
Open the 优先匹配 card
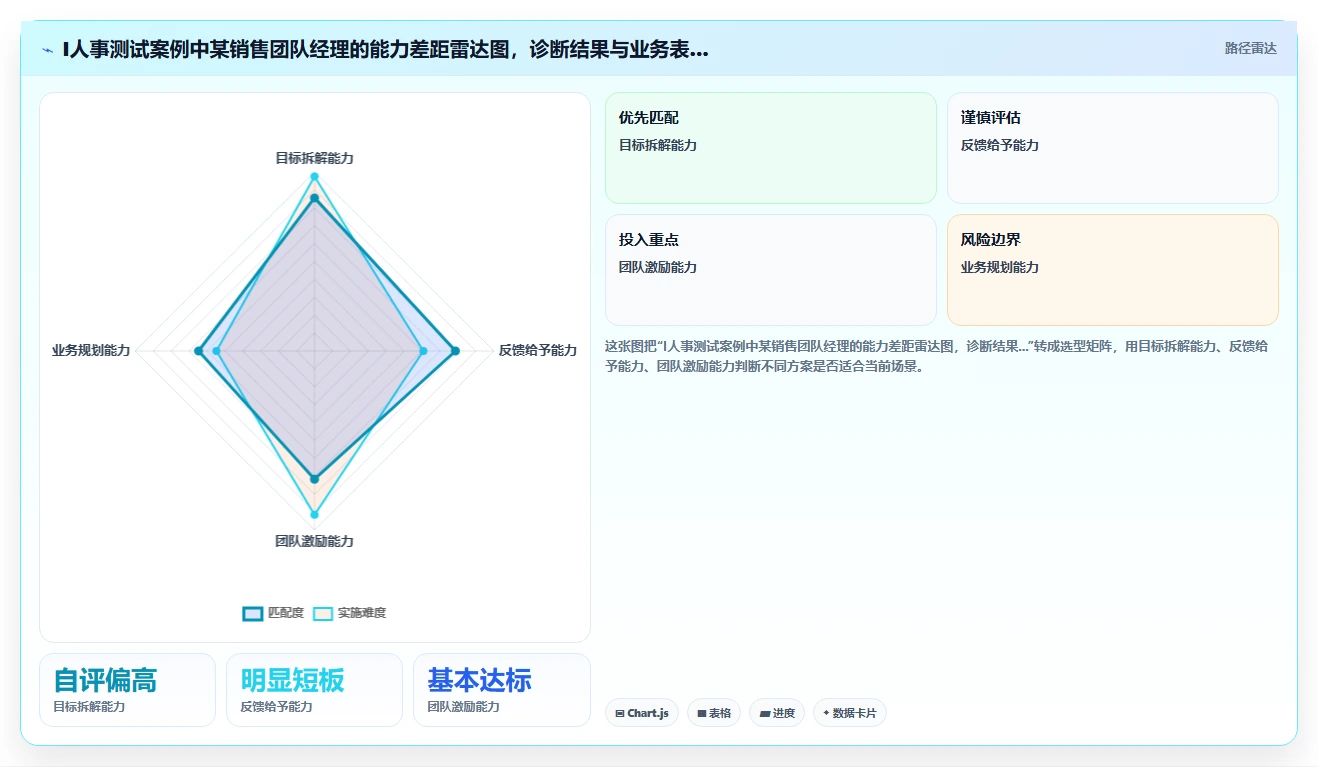click(x=771, y=148)
